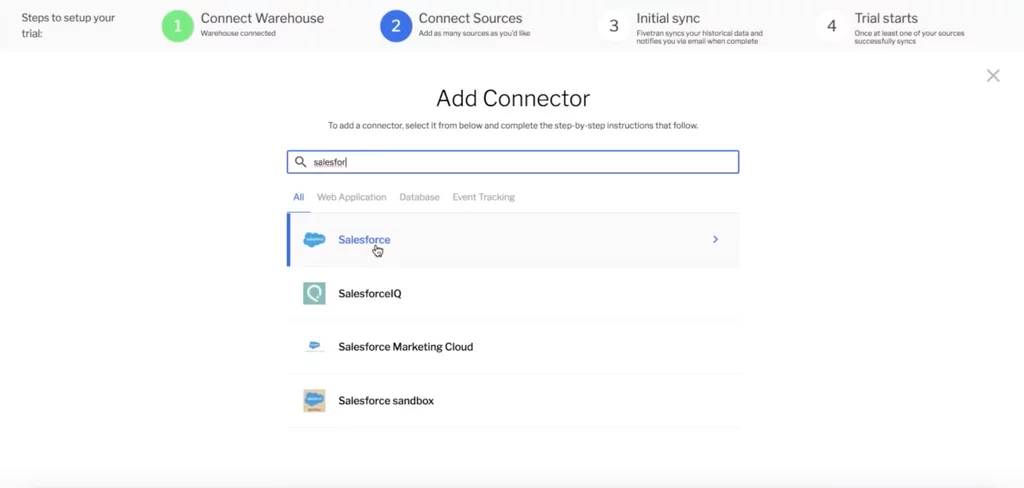
Task: Click the Steps to setup your trial text
Action: (x=68, y=25)
